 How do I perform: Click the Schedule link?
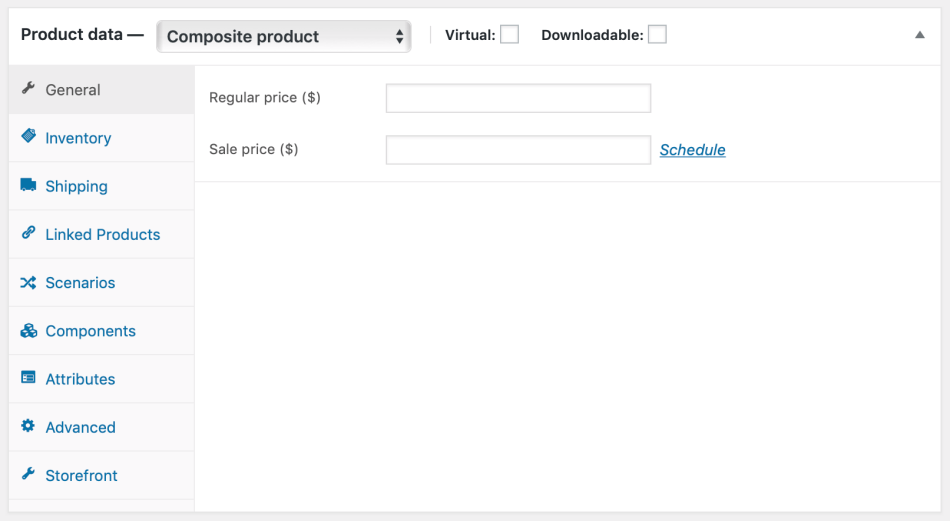(x=692, y=150)
